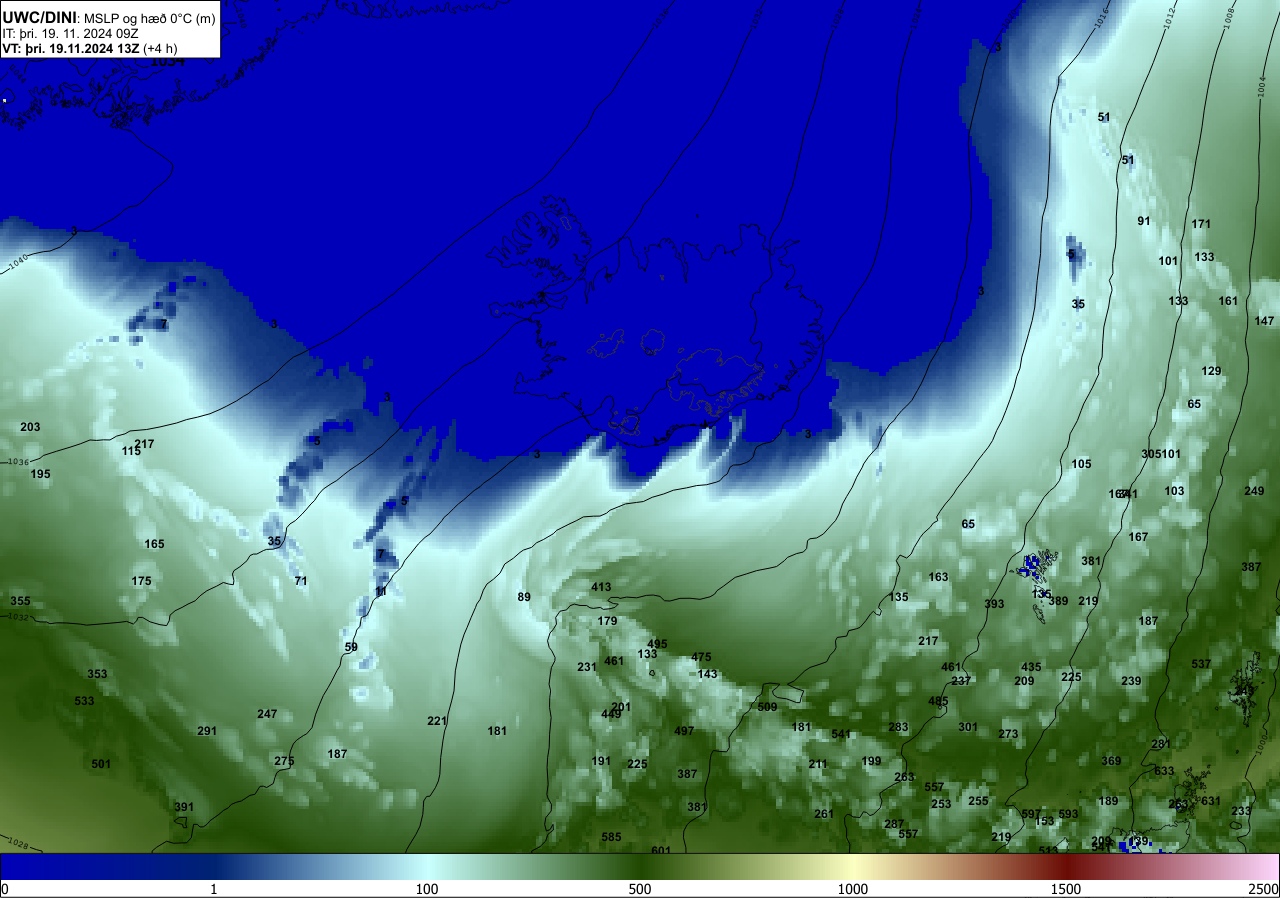The image size is (1280, 898).
Task: Click the colorbar tick label 500
Action: (x=640, y=889)
